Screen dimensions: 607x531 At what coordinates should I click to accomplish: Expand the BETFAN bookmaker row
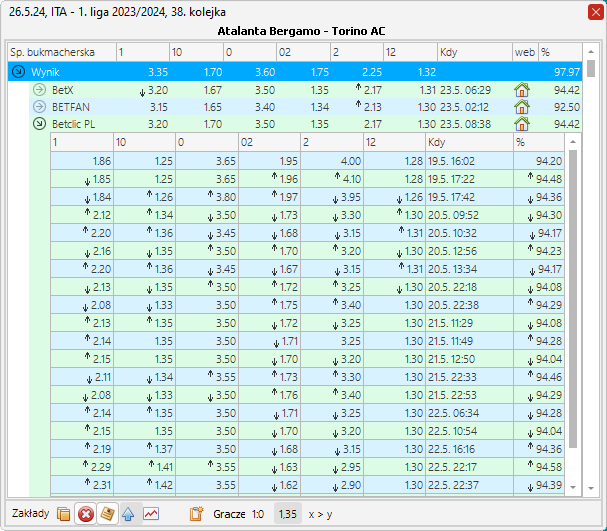[40, 107]
